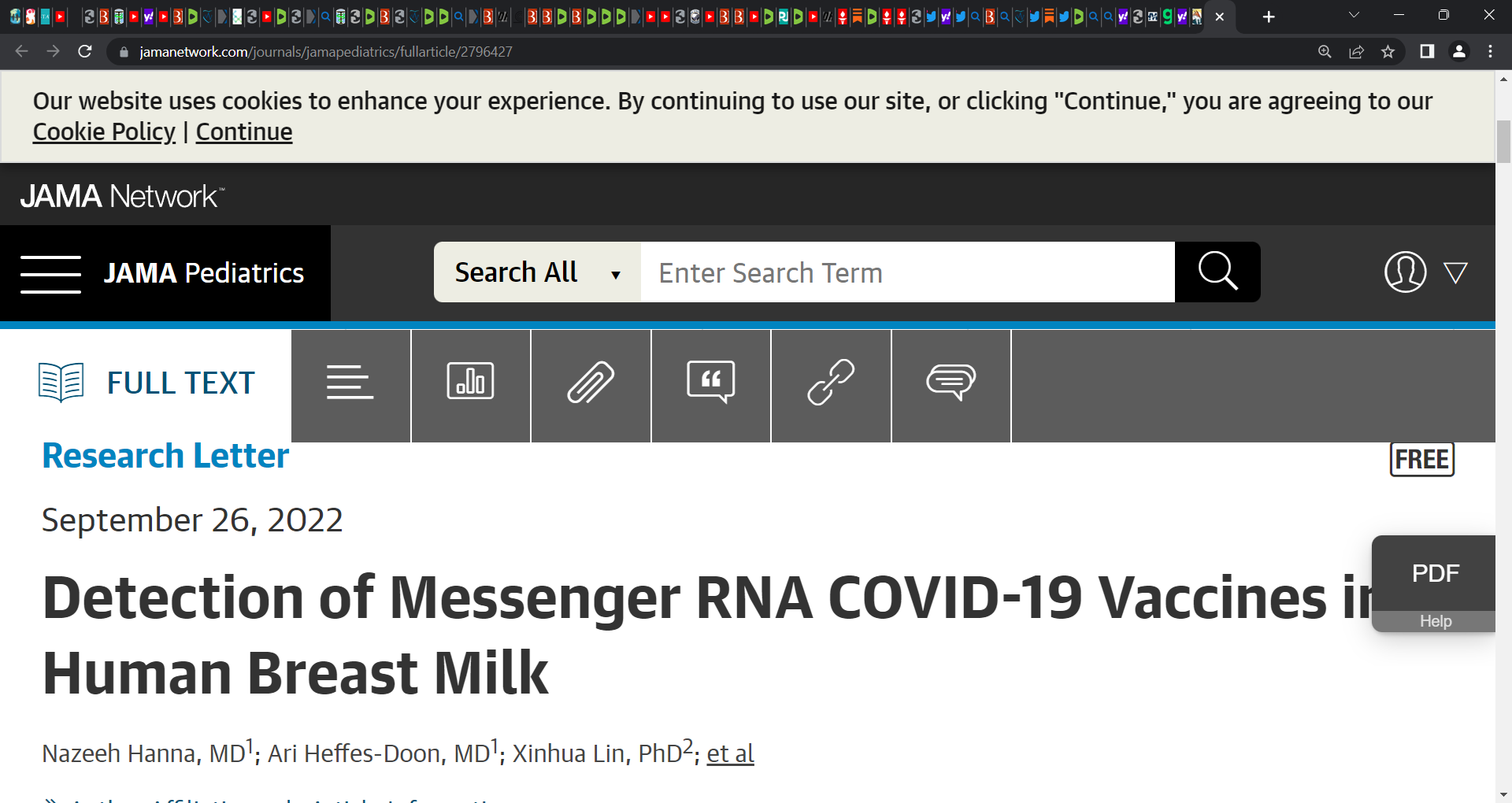The width and height of the screenshot is (1512, 803).
Task: Open the user account profile icon
Action: [x=1405, y=272]
